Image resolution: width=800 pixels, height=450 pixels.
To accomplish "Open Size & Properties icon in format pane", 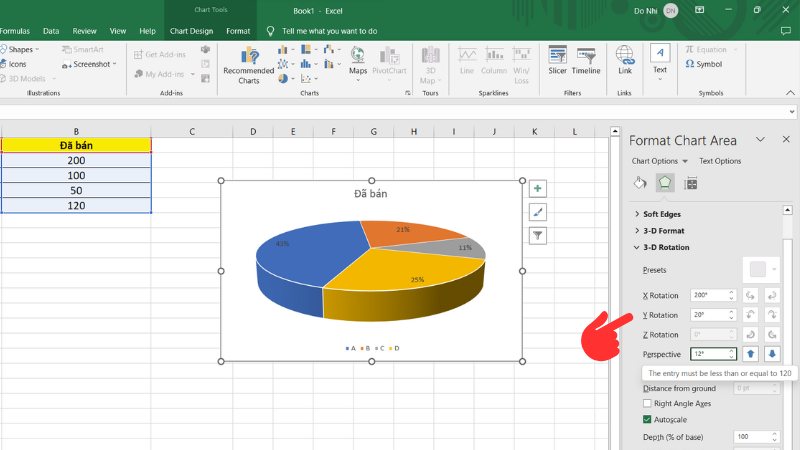I will (x=691, y=183).
